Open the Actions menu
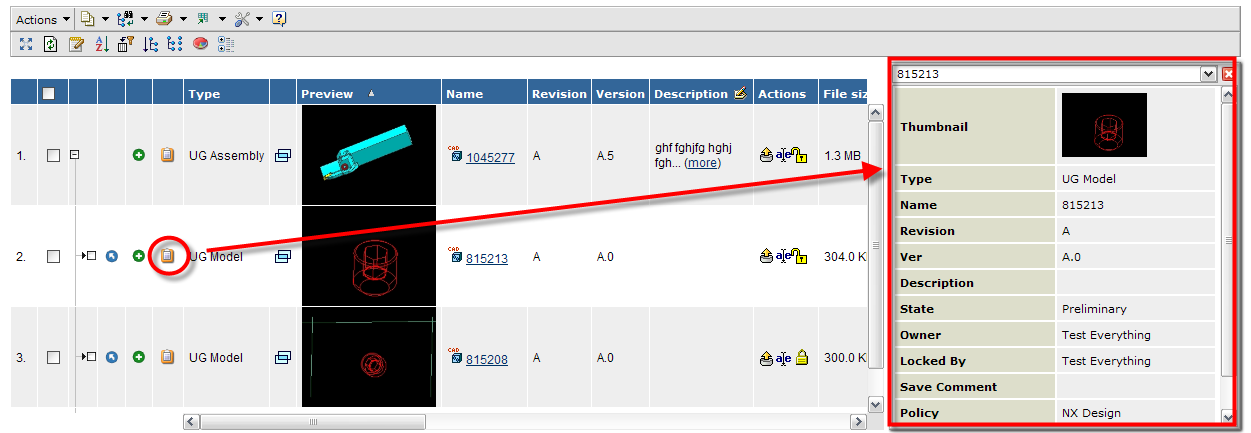1251x433 pixels. click(43, 19)
